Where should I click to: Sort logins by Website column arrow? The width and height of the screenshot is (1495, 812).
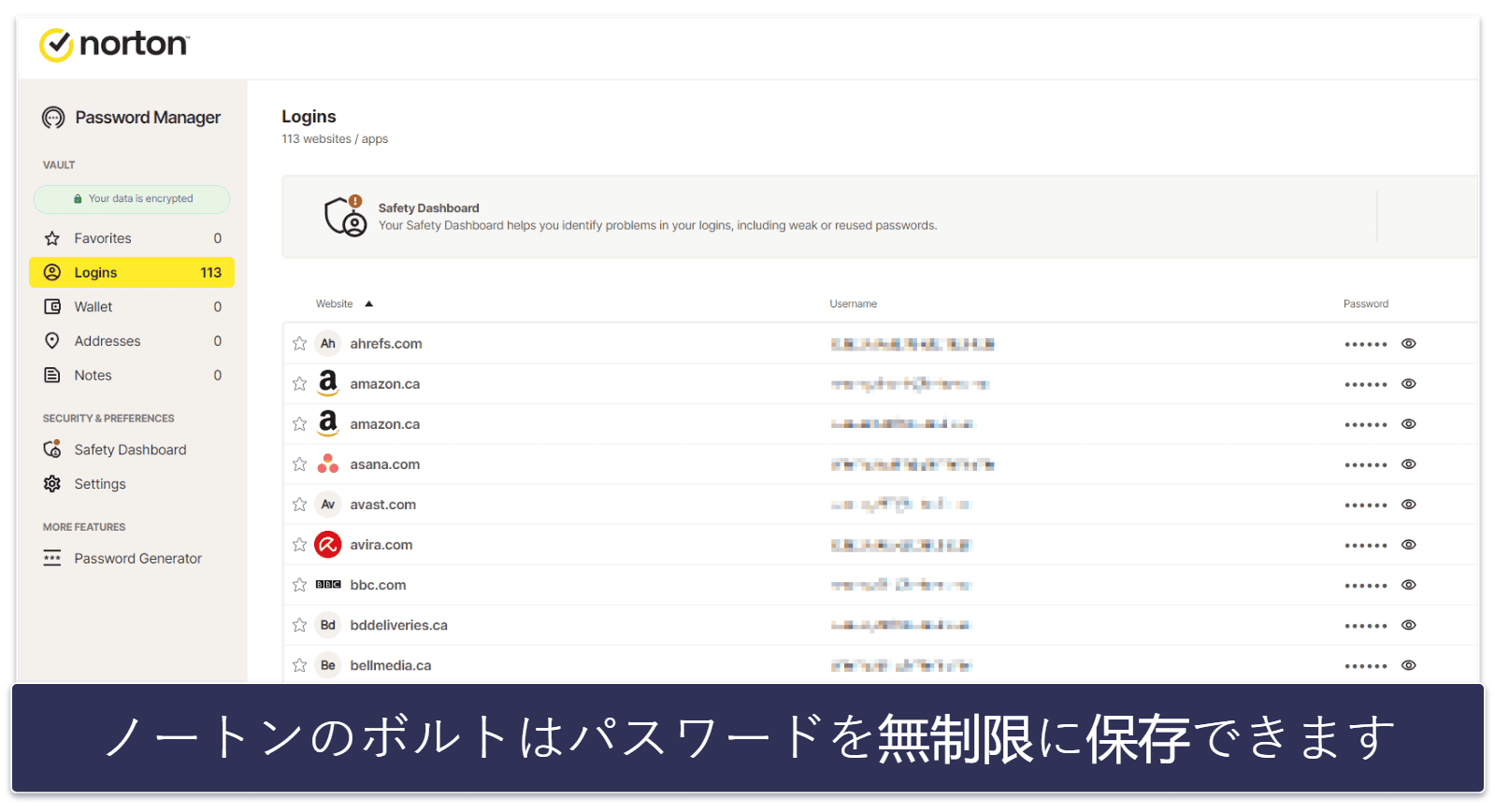[368, 304]
